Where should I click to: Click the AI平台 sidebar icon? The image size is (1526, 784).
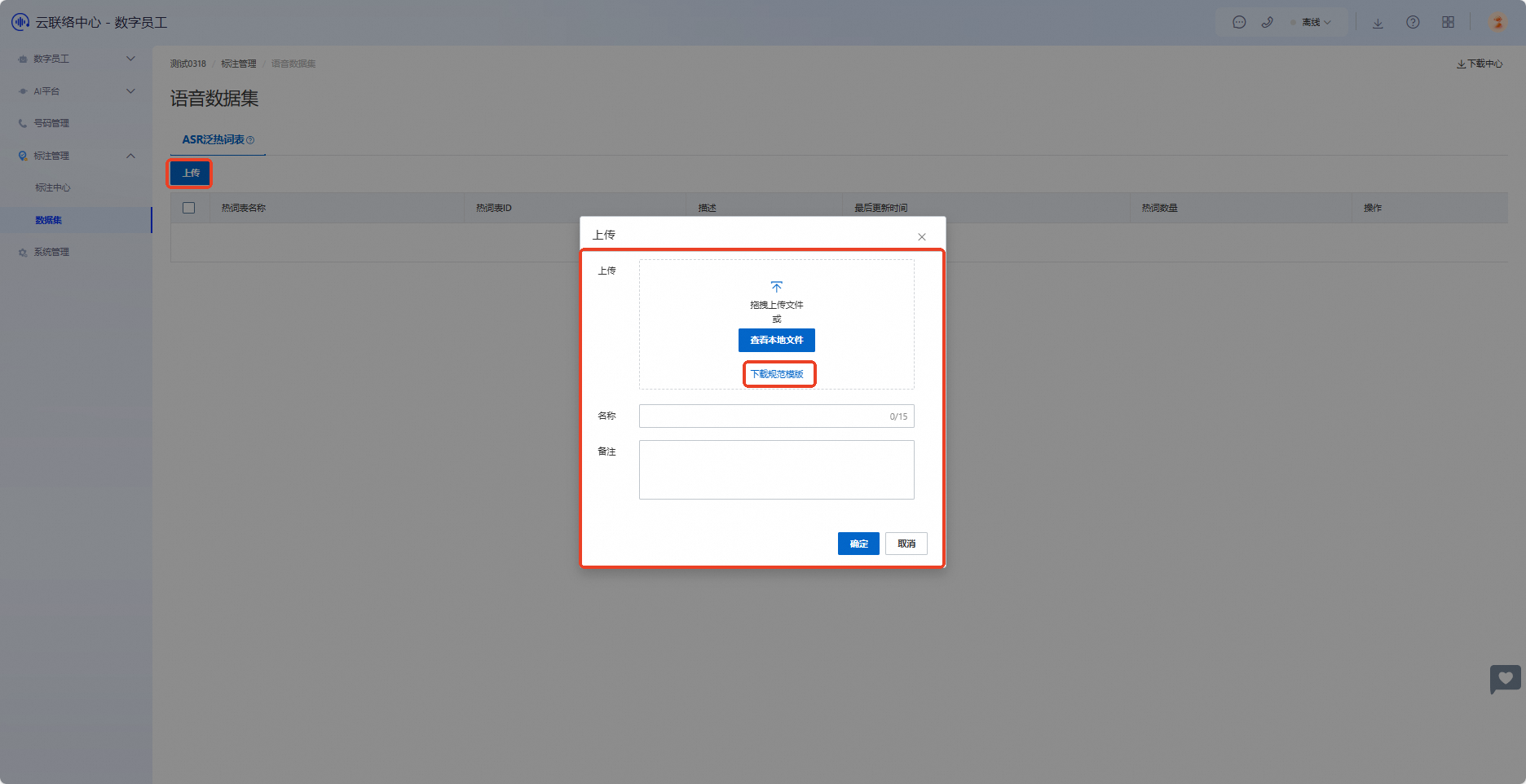(x=23, y=91)
